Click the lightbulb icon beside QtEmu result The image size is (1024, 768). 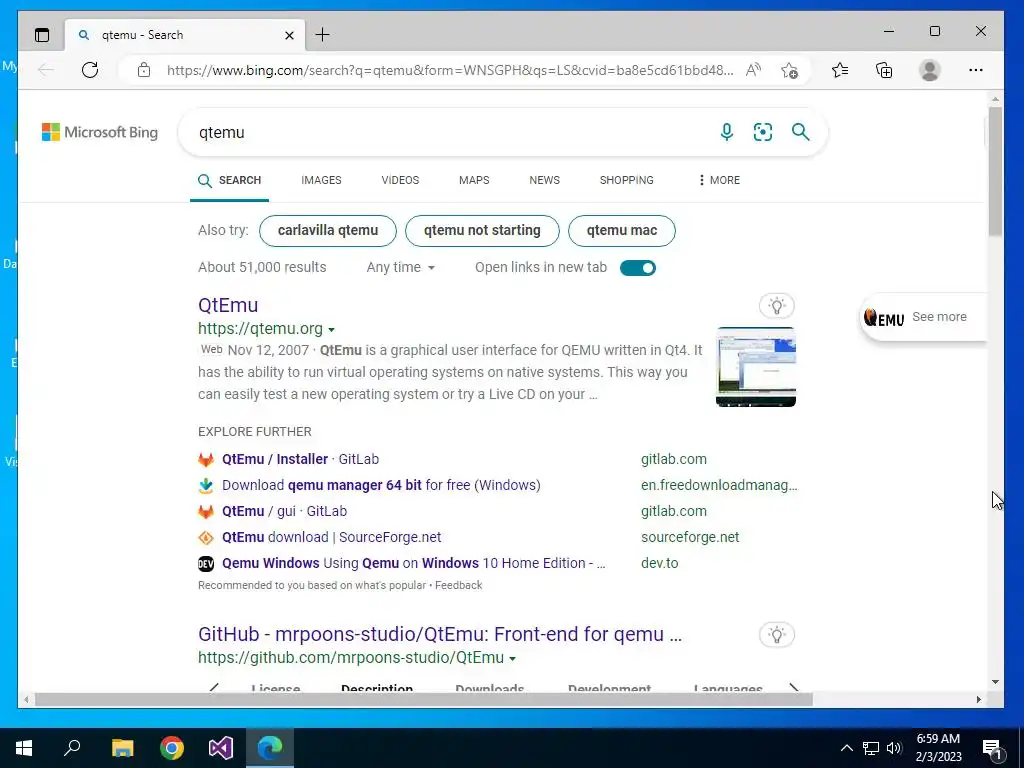[776, 306]
